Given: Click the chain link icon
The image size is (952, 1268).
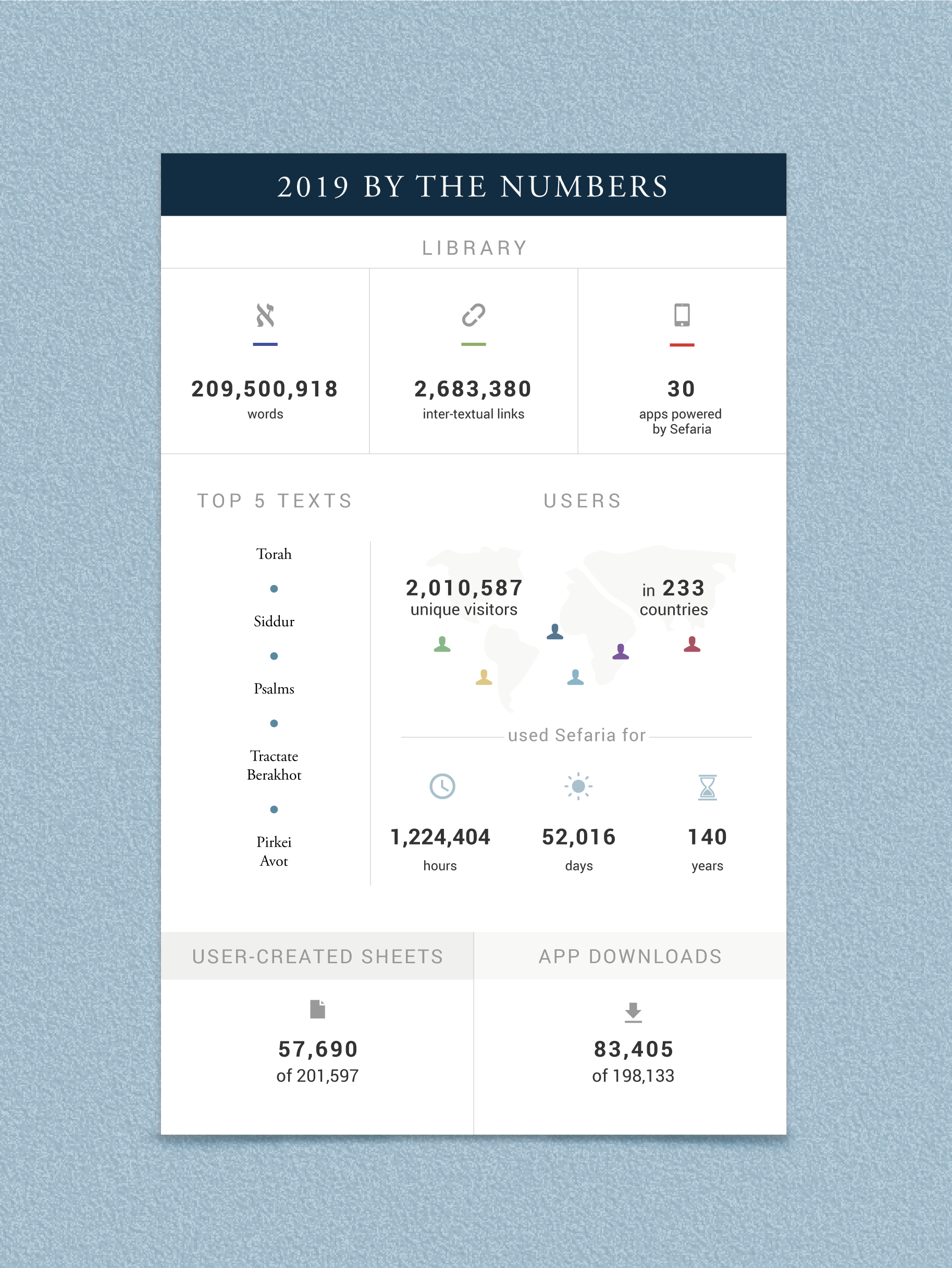Looking at the screenshot, I should (474, 315).
